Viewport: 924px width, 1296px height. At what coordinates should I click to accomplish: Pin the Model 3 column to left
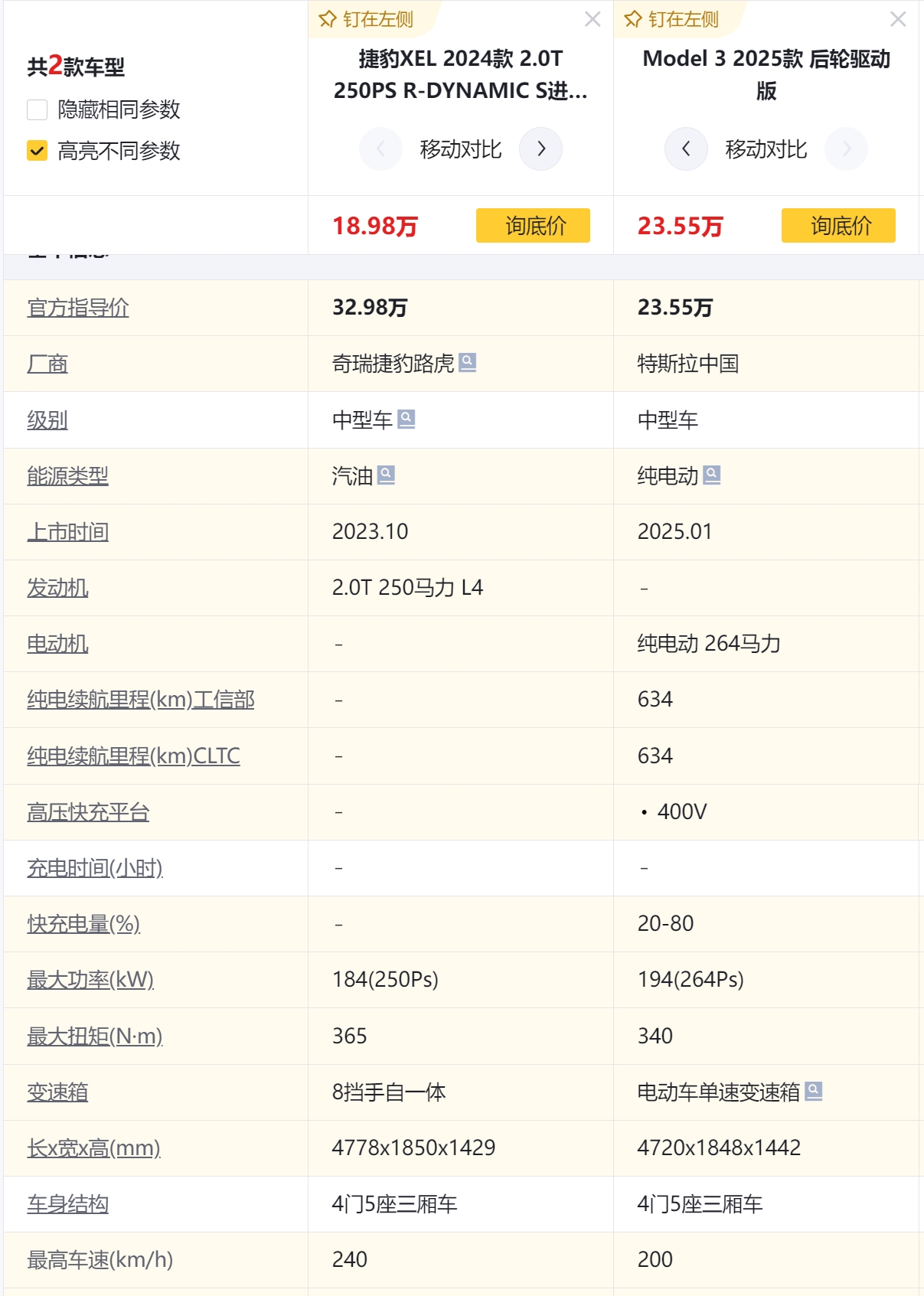point(672,19)
